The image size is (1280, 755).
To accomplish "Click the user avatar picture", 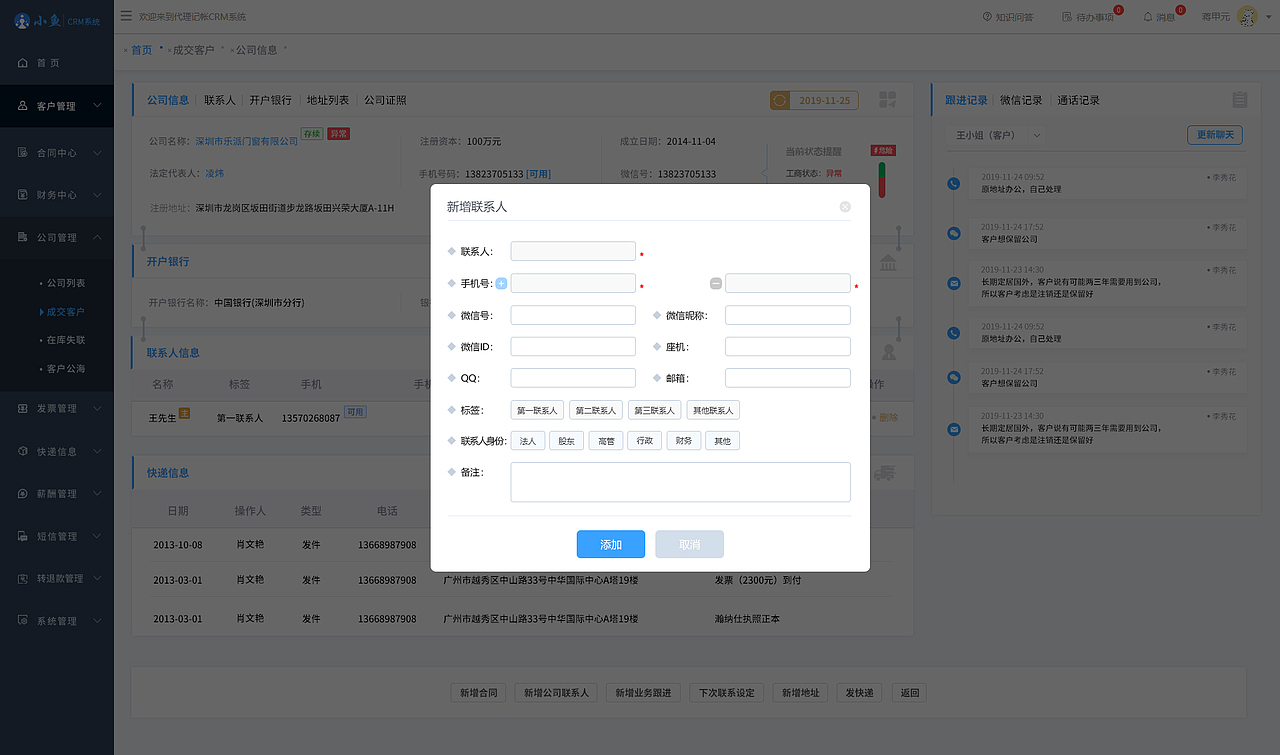I will tap(1247, 16).
